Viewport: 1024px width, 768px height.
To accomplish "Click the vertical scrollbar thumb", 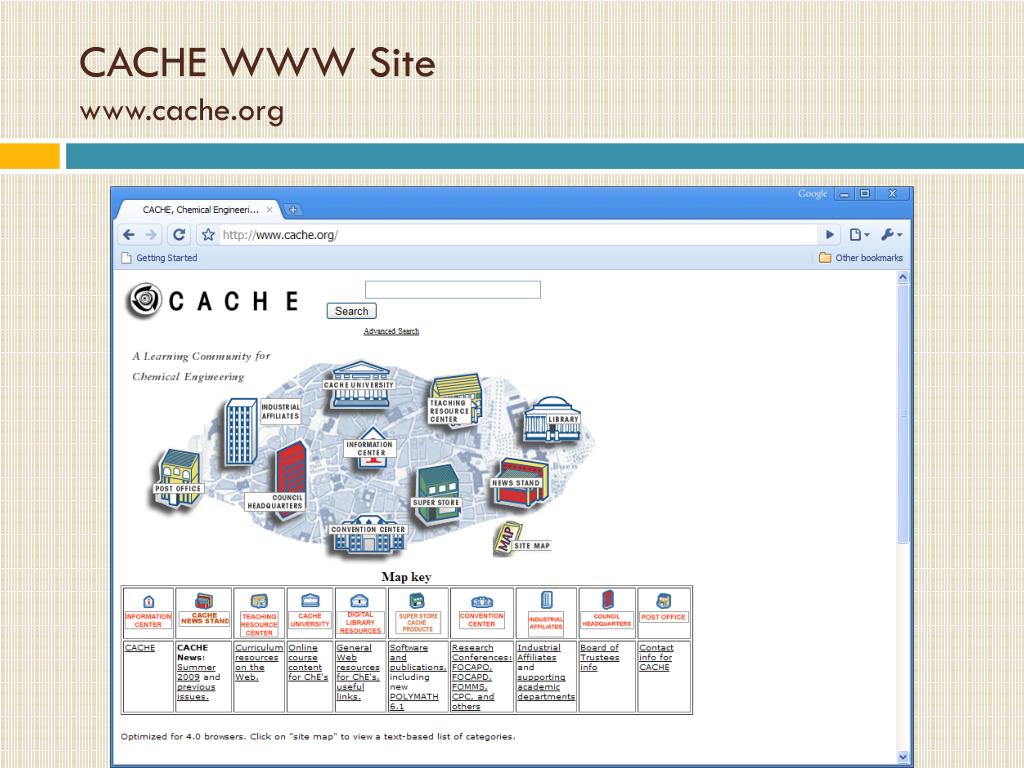I will click(x=903, y=414).
